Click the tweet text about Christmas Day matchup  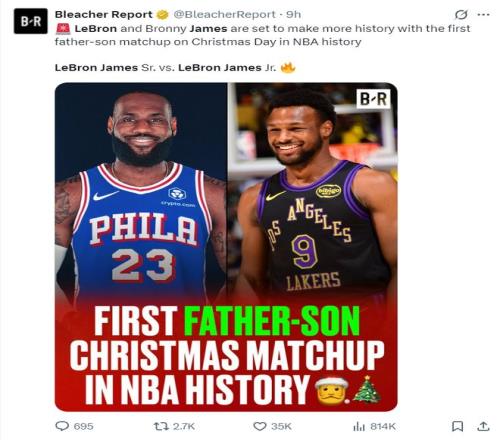point(262,35)
